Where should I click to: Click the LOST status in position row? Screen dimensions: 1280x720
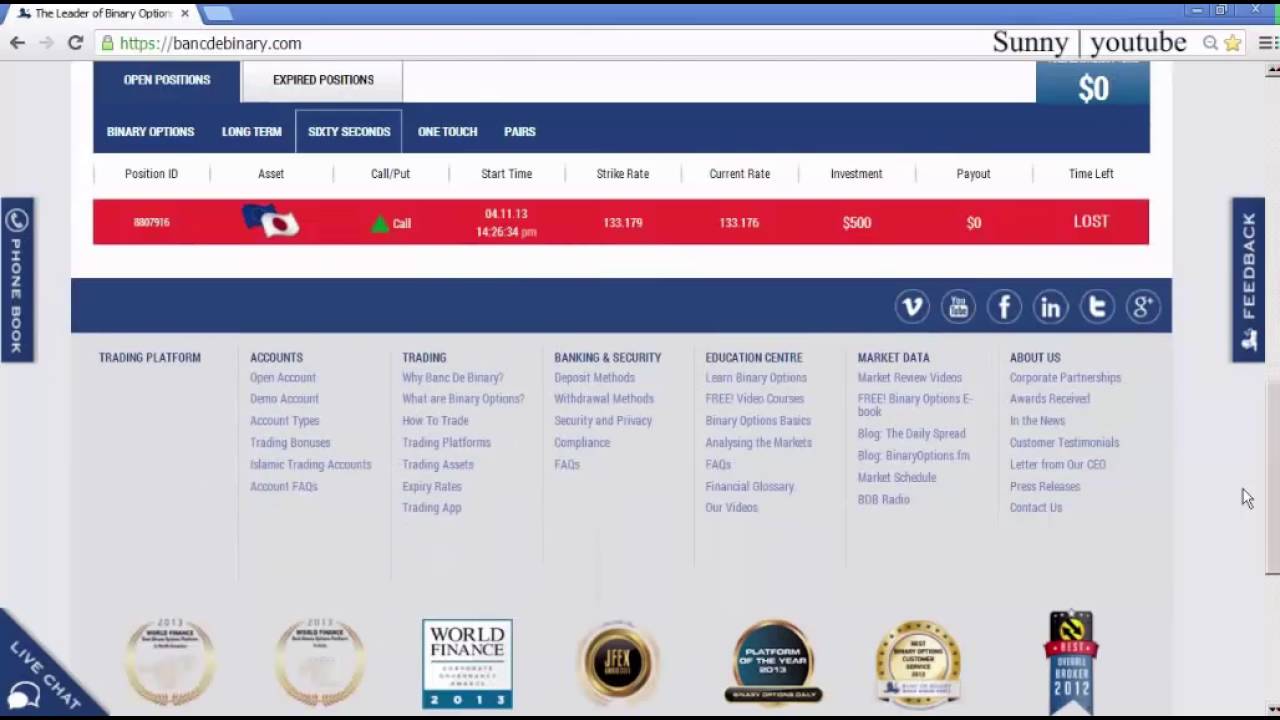point(1091,221)
